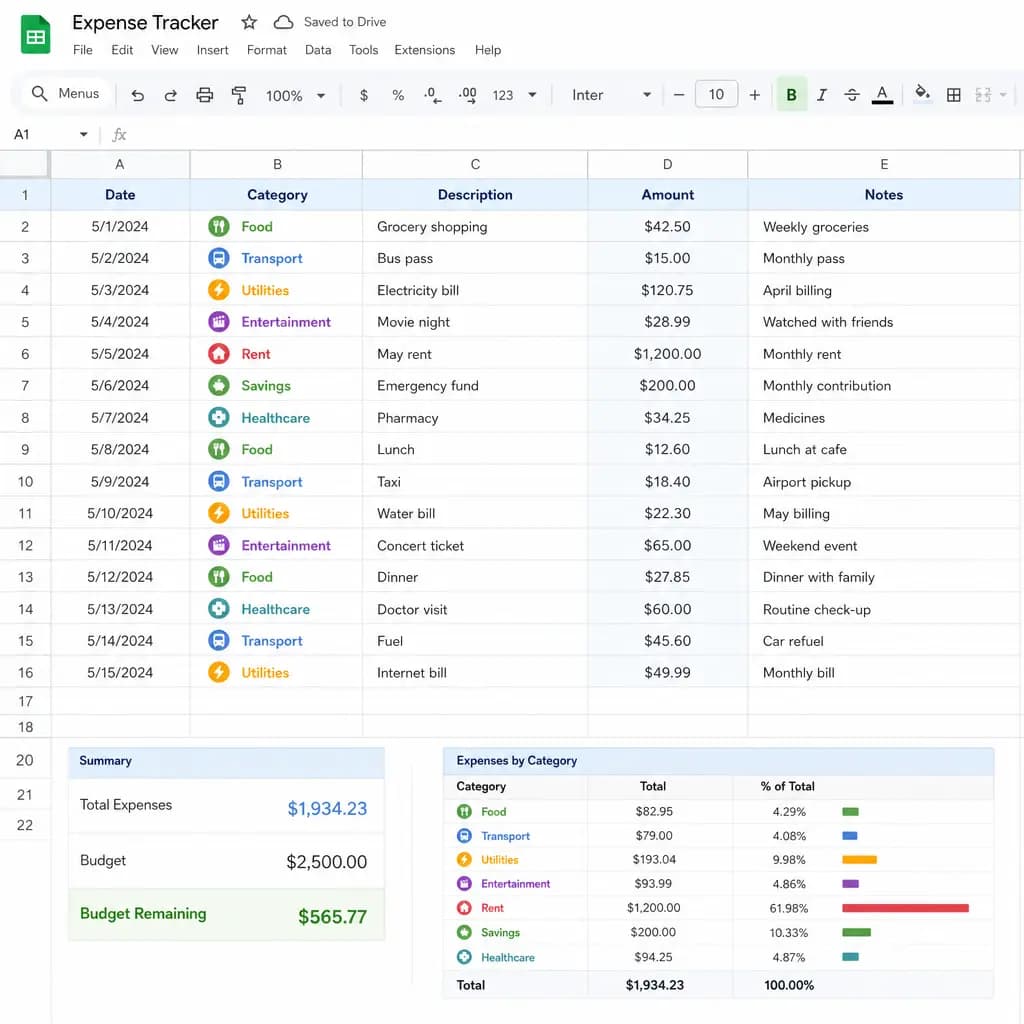Decrease decimal places icon
Screen dimensions: 1024x1024
point(432,95)
